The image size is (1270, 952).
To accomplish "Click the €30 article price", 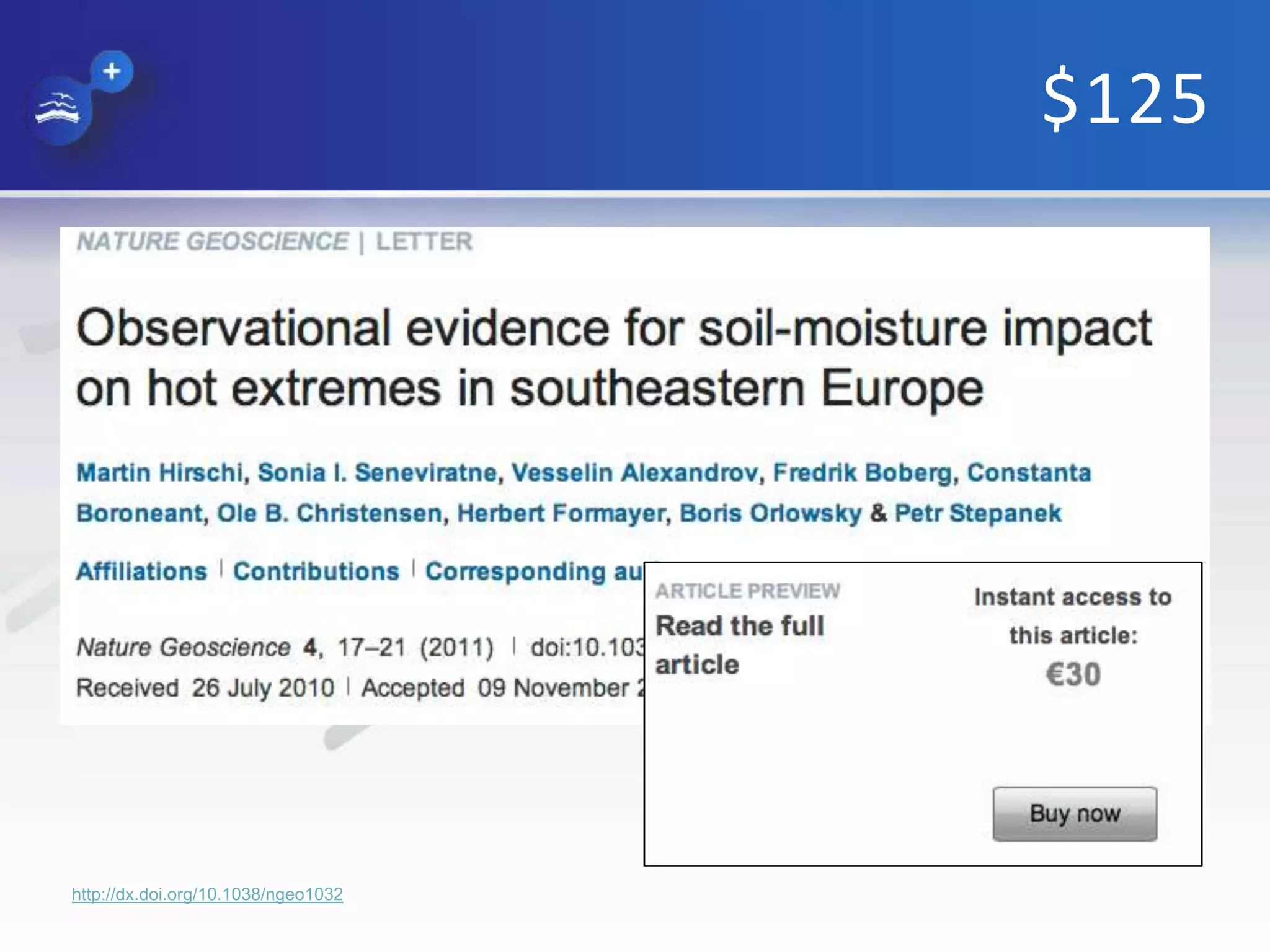I will (1073, 674).
